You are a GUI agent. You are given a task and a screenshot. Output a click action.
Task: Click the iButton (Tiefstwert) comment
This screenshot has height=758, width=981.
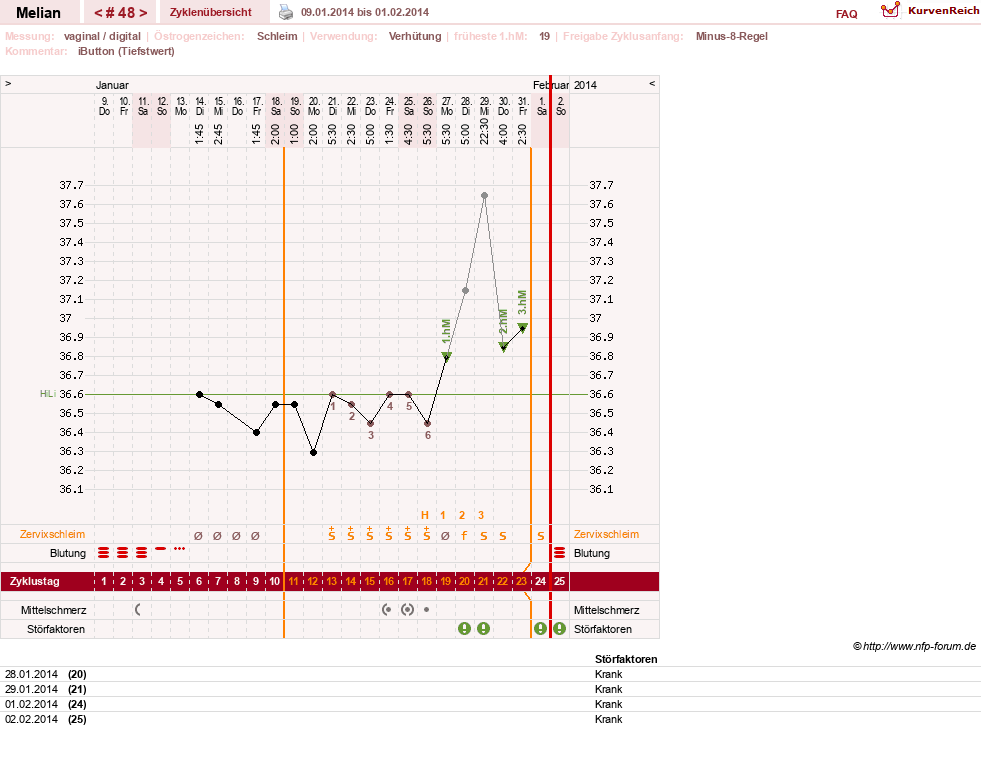pos(126,51)
